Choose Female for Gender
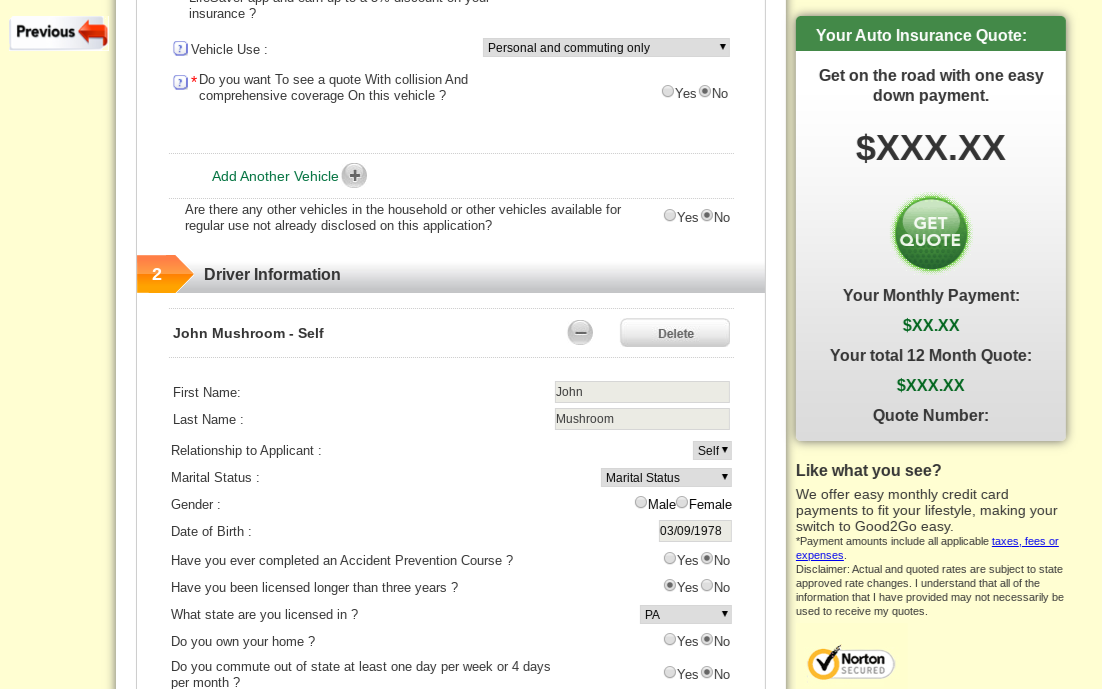Viewport: 1102px width, 689px height. click(x=682, y=503)
